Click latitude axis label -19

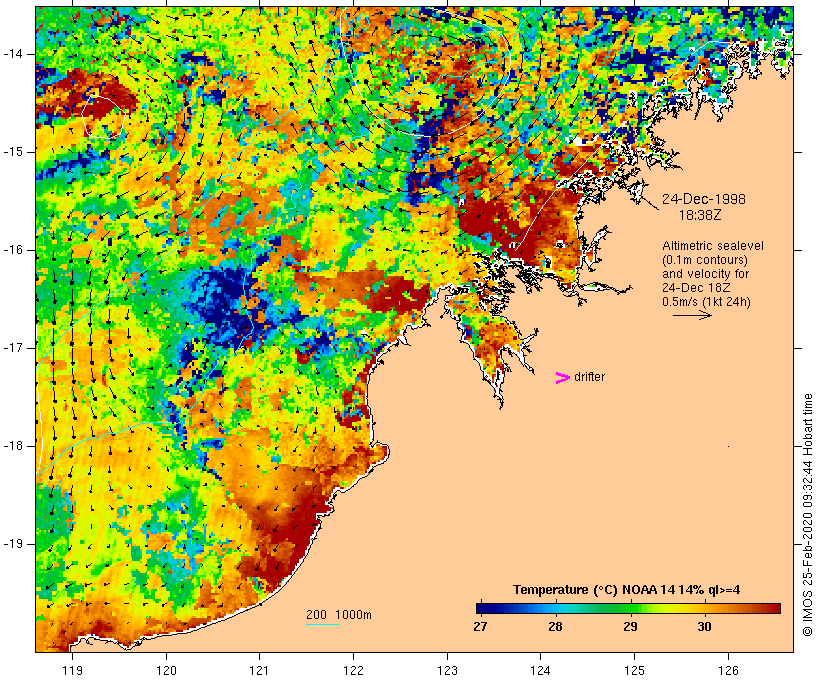tap(13, 543)
